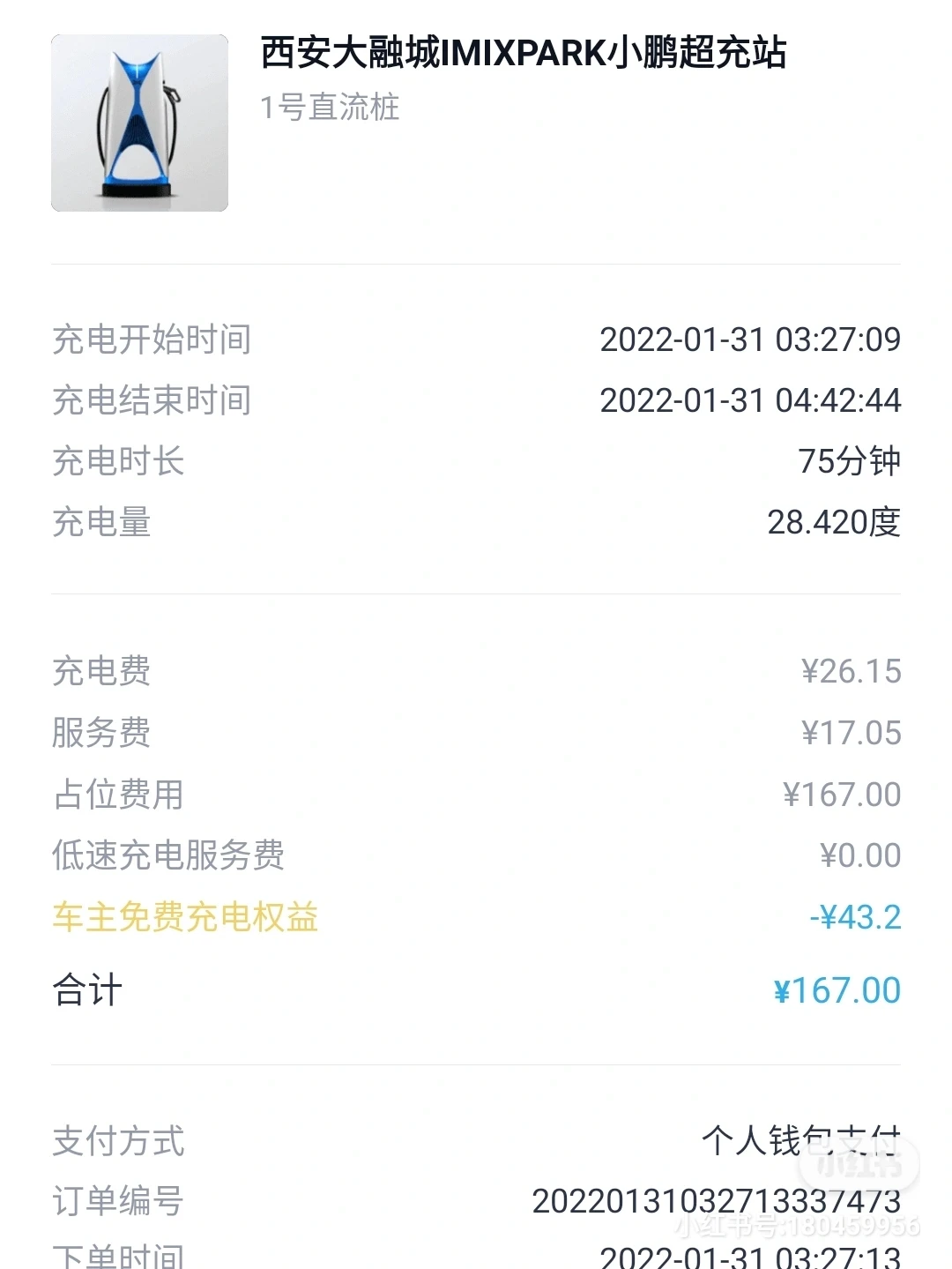This screenshot has height=1269, width=952.
Task: Tap the 小红书 watermark logo
Action: (x=859, y=1164)
